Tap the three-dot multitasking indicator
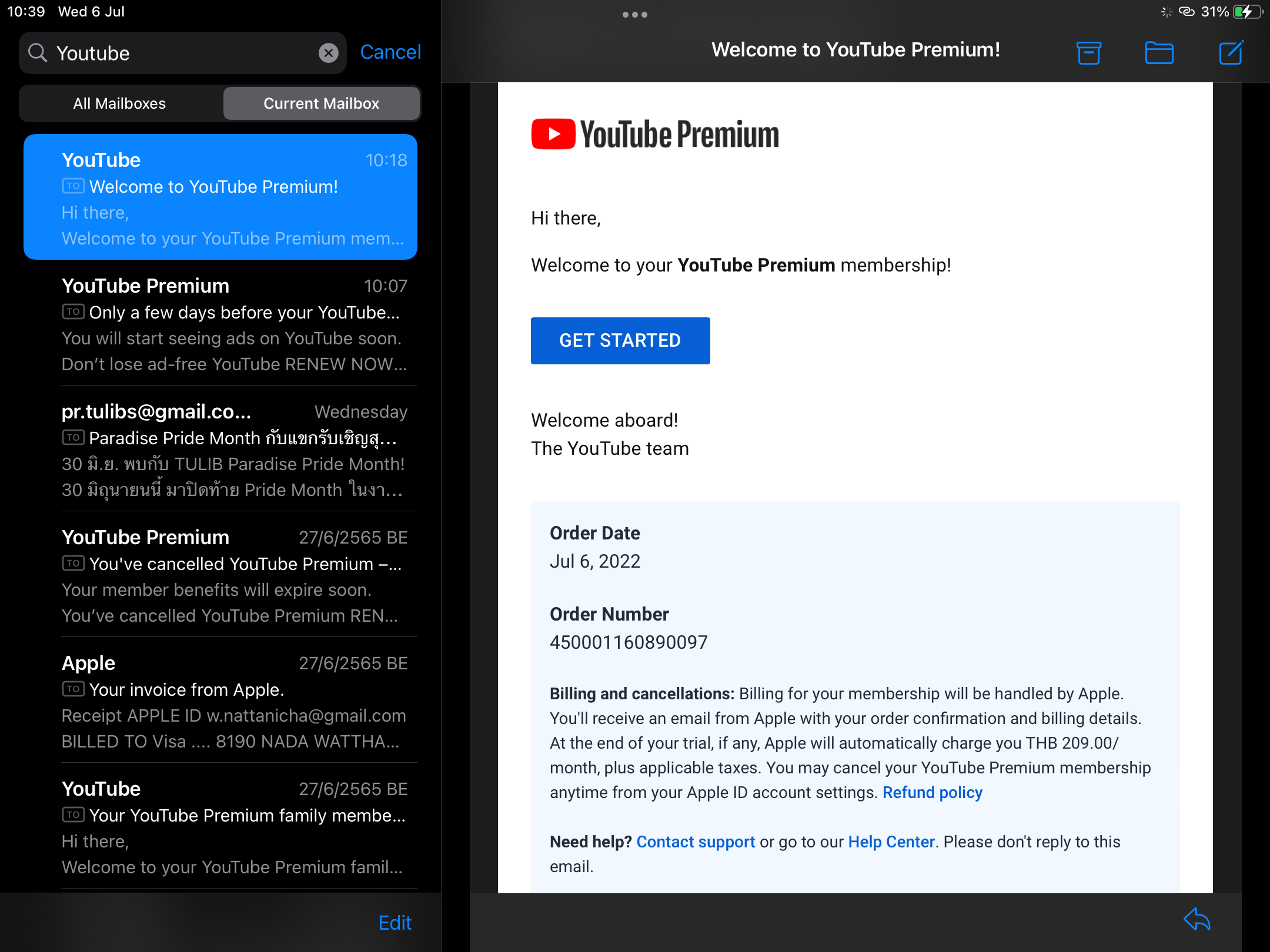This screenshot has width=1270, height=952. coord(634,15)
